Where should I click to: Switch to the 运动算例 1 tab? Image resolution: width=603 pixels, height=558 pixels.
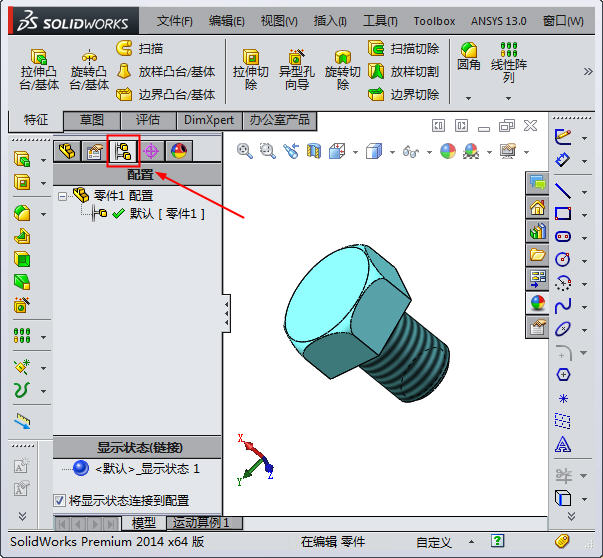click(201, 523)
